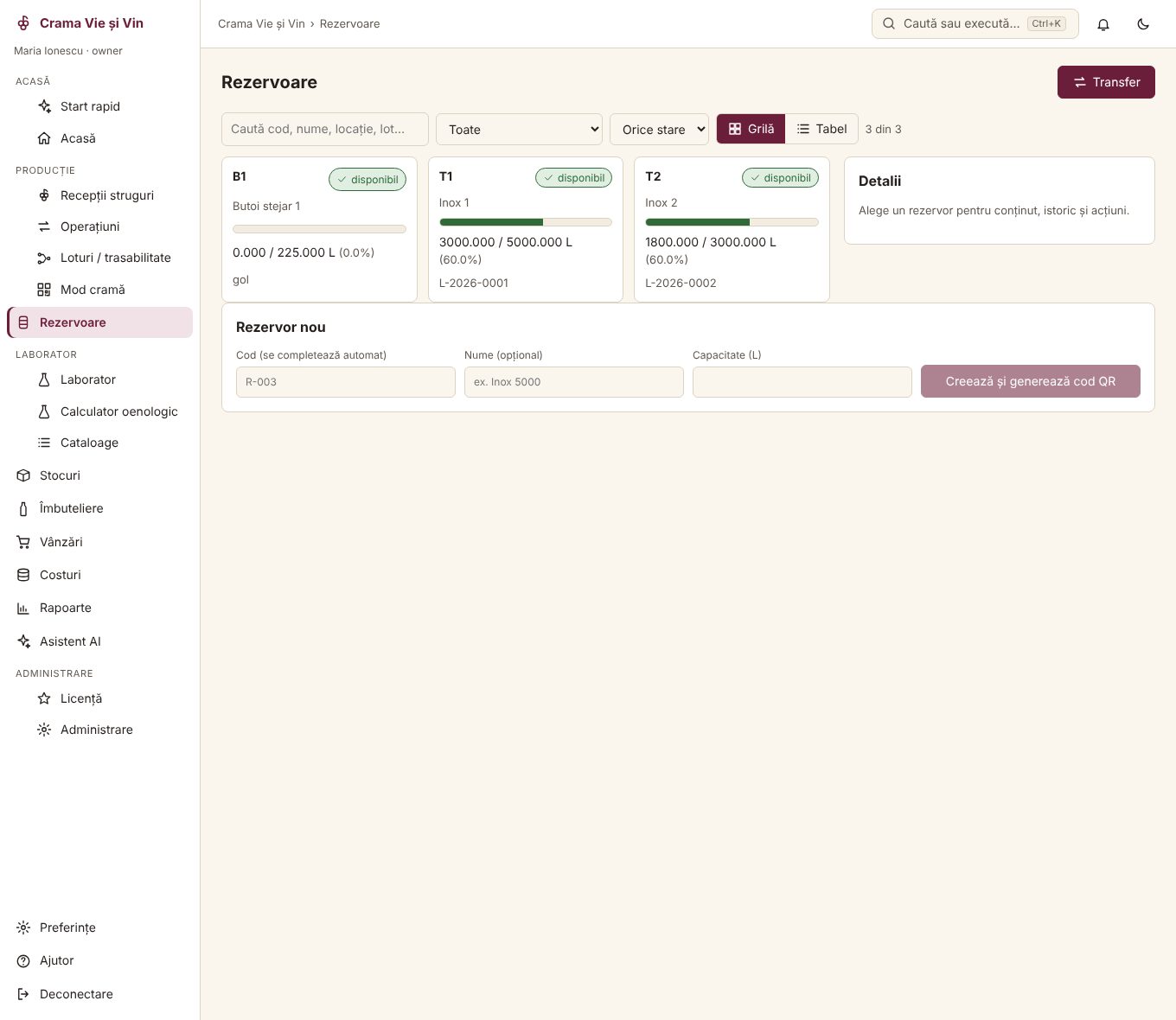Go to Acasă home icon

click(x=44, y=138)
